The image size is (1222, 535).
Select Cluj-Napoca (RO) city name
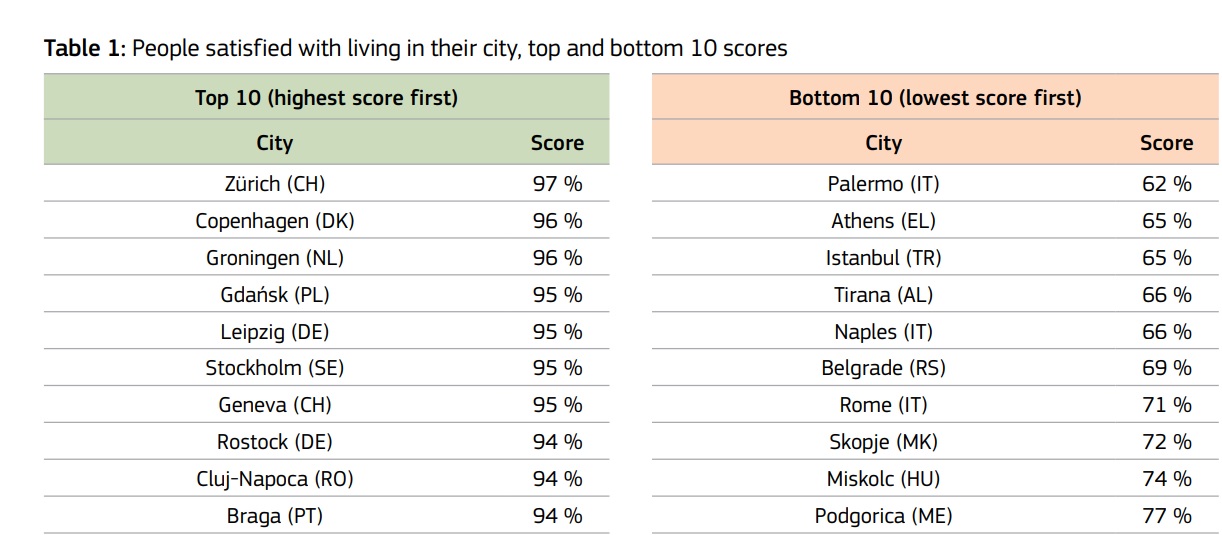[x=275, y=478]
